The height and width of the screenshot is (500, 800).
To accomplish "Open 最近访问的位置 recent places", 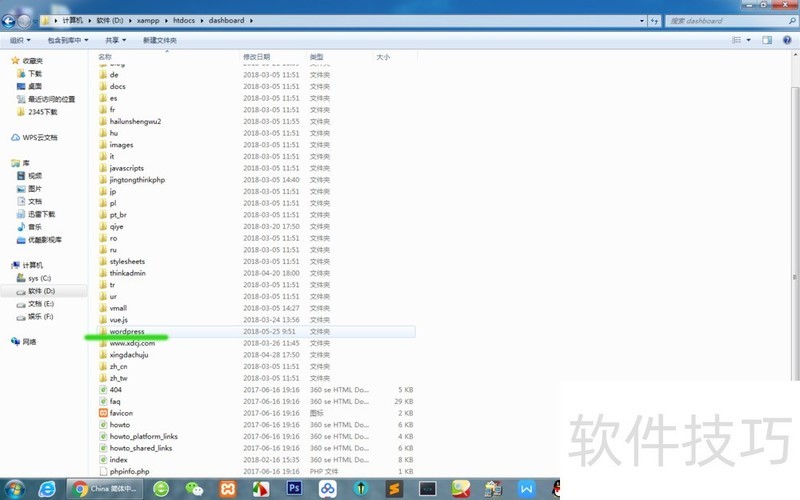I will coord(46,99).
